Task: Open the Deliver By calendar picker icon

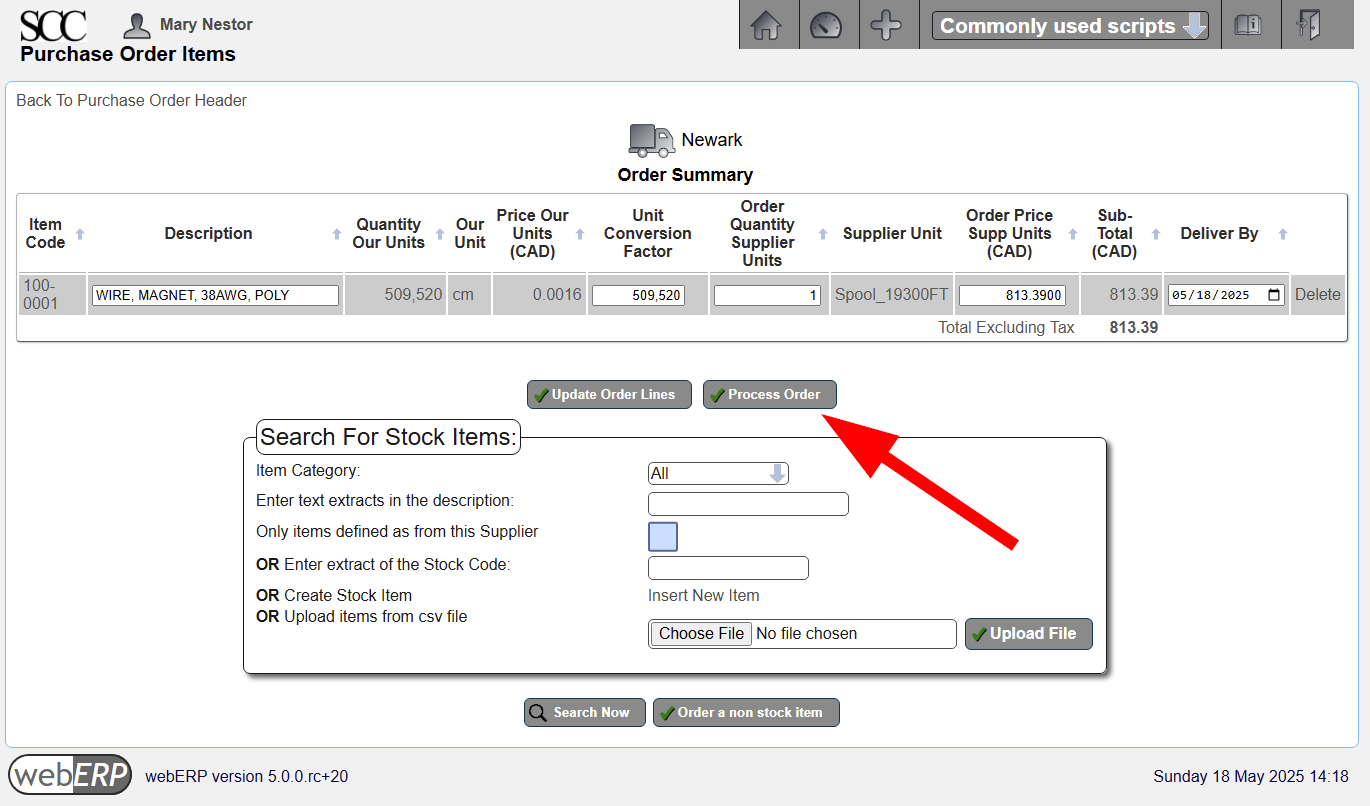Action: click(1273, 295)
